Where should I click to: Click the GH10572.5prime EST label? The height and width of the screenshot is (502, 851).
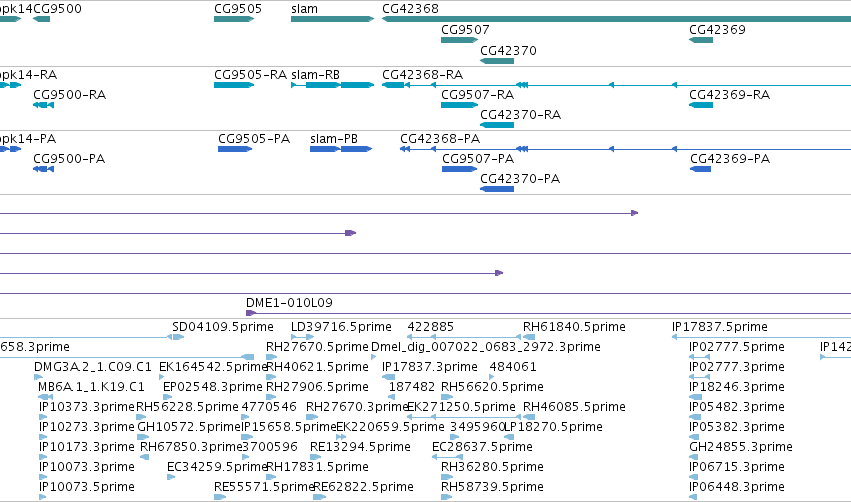(x=189, y=427)
